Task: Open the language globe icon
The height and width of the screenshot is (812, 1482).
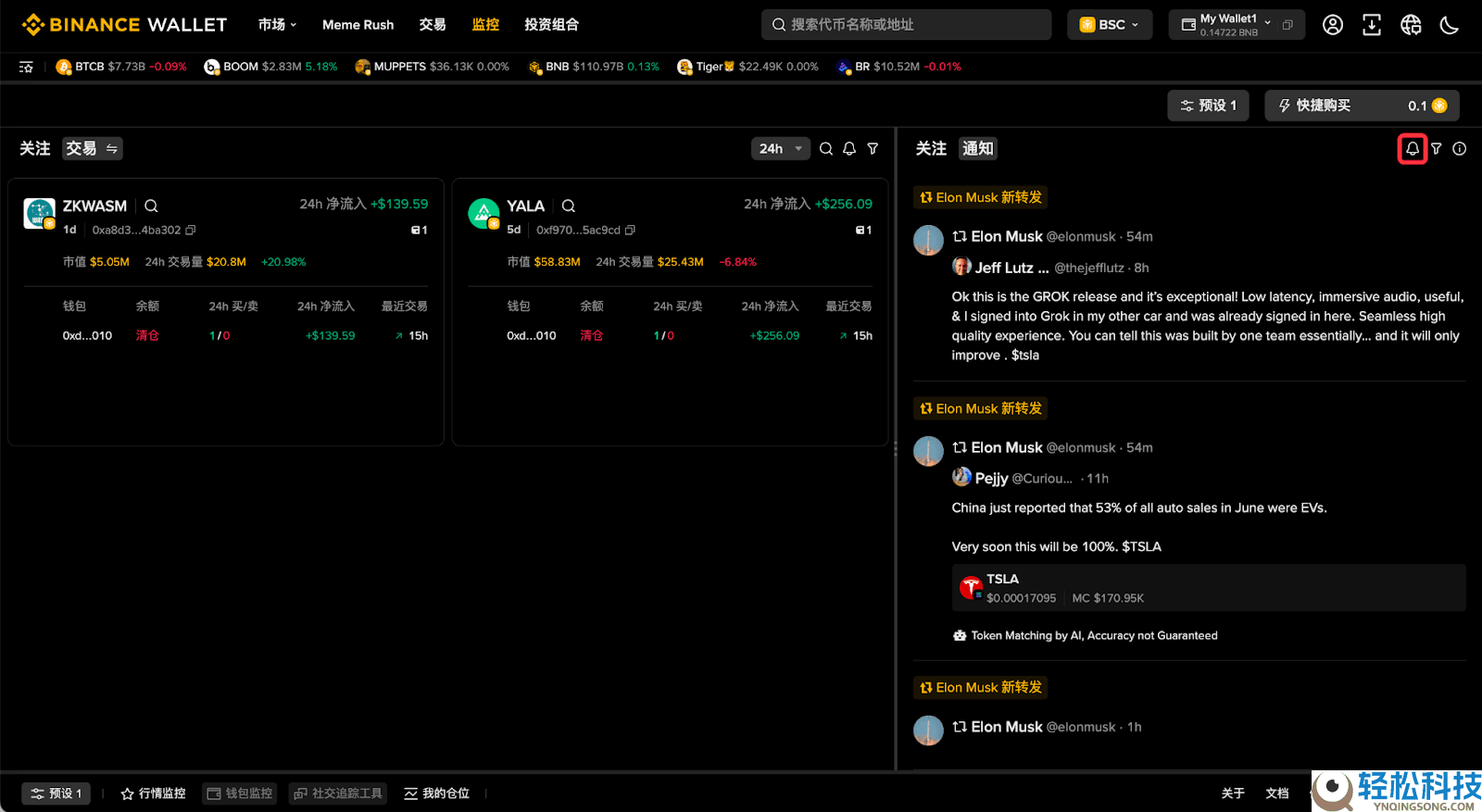Action: (x=1411, y=25)
